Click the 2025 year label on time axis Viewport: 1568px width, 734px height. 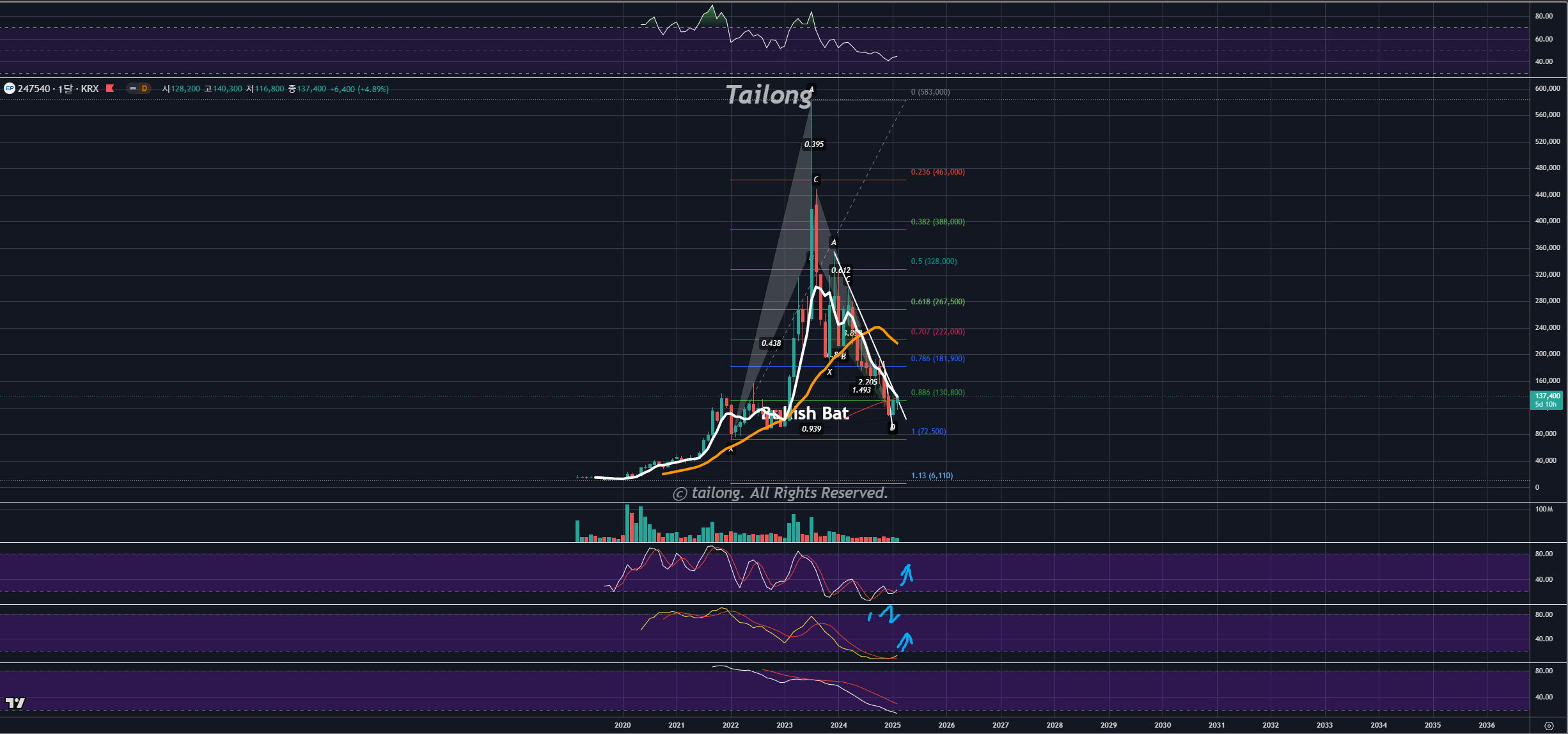(x=893, y=725)
